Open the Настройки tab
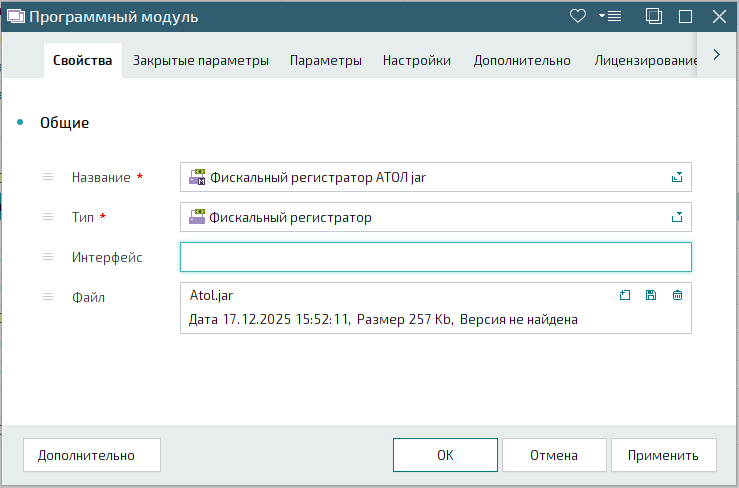The image size is (739, 488). [416, 60]
